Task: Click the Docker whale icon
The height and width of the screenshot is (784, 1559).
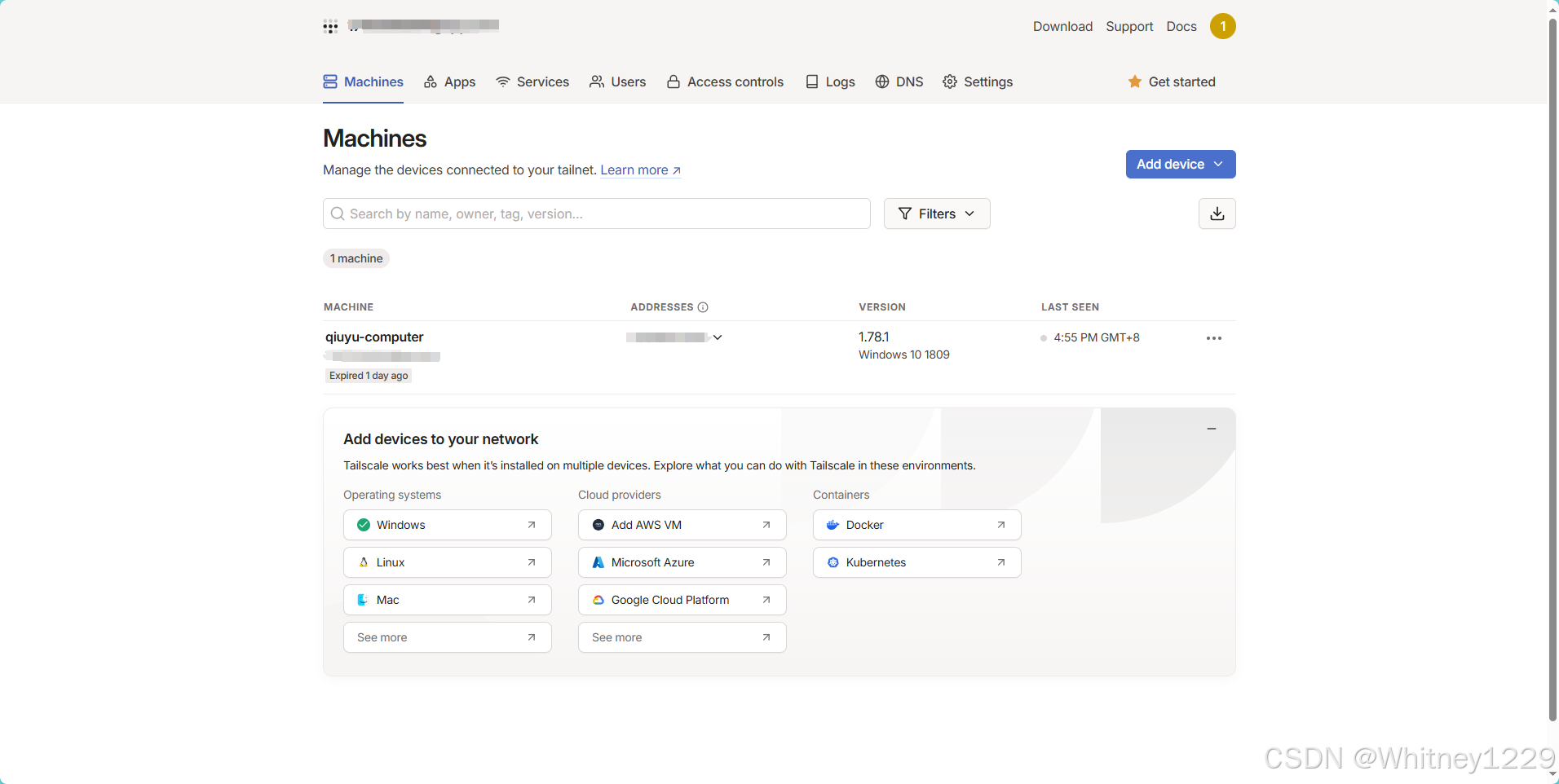Action: pyautogui.click(x=832, y=525)
